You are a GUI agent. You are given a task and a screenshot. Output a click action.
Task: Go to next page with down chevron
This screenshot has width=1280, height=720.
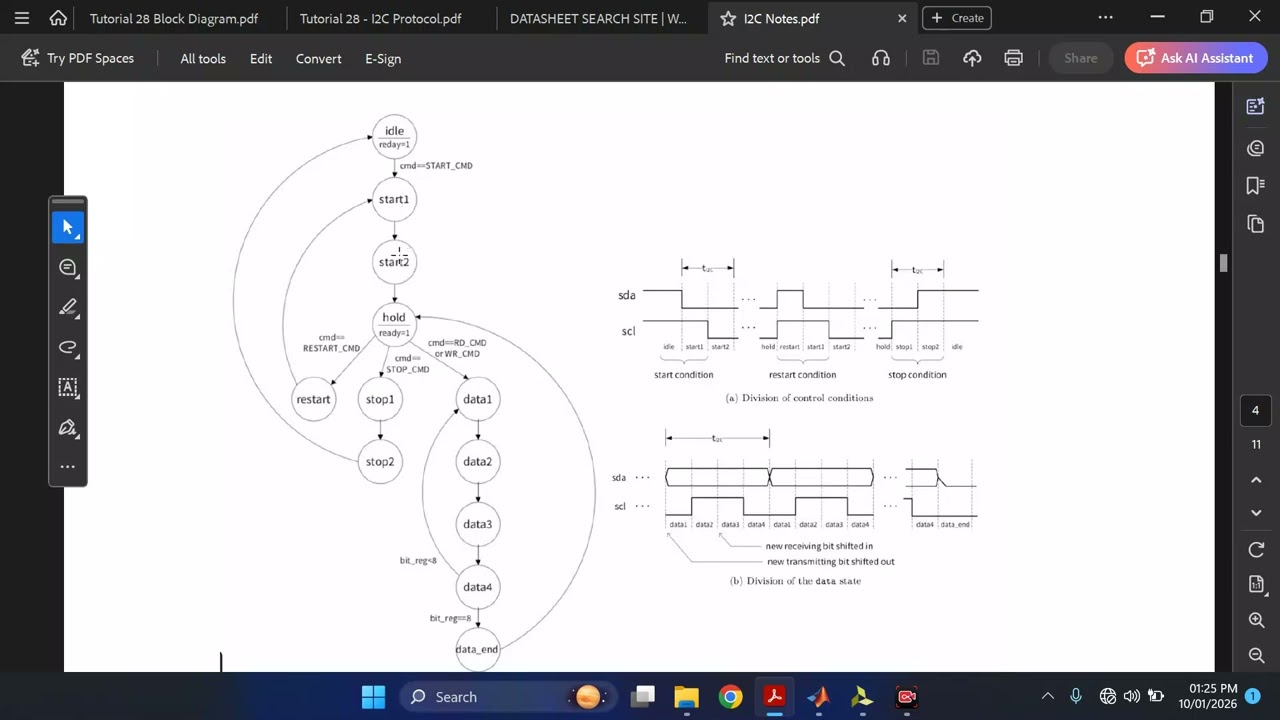(x=1256, y=512)
